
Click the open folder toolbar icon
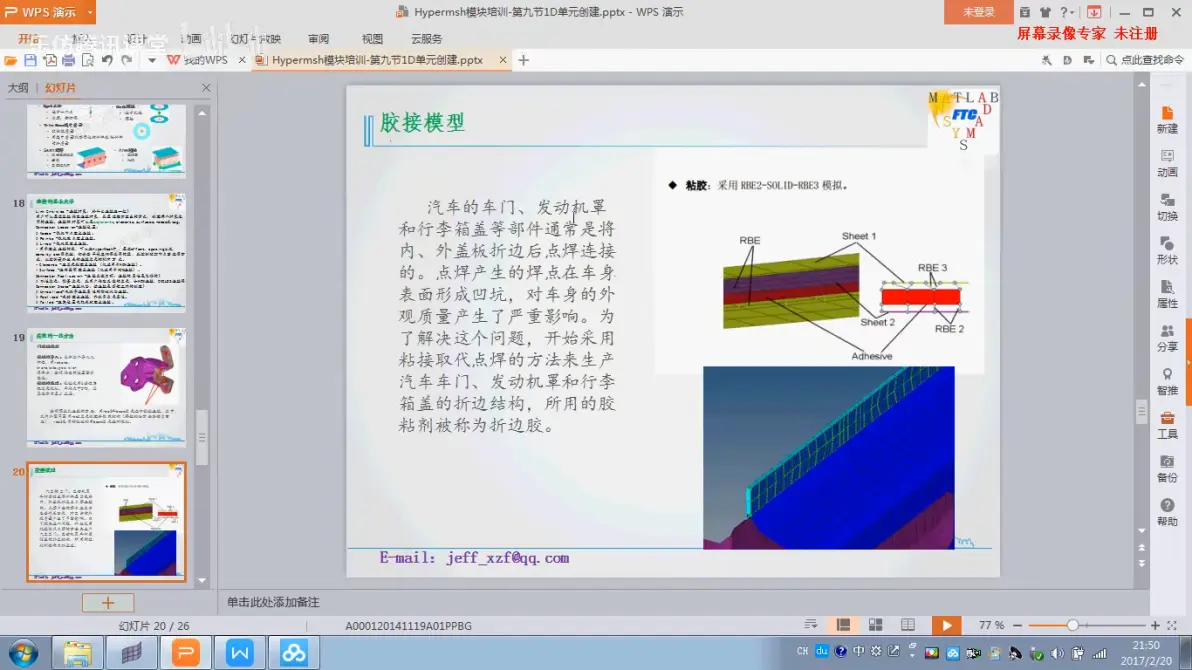pos(11,60)
